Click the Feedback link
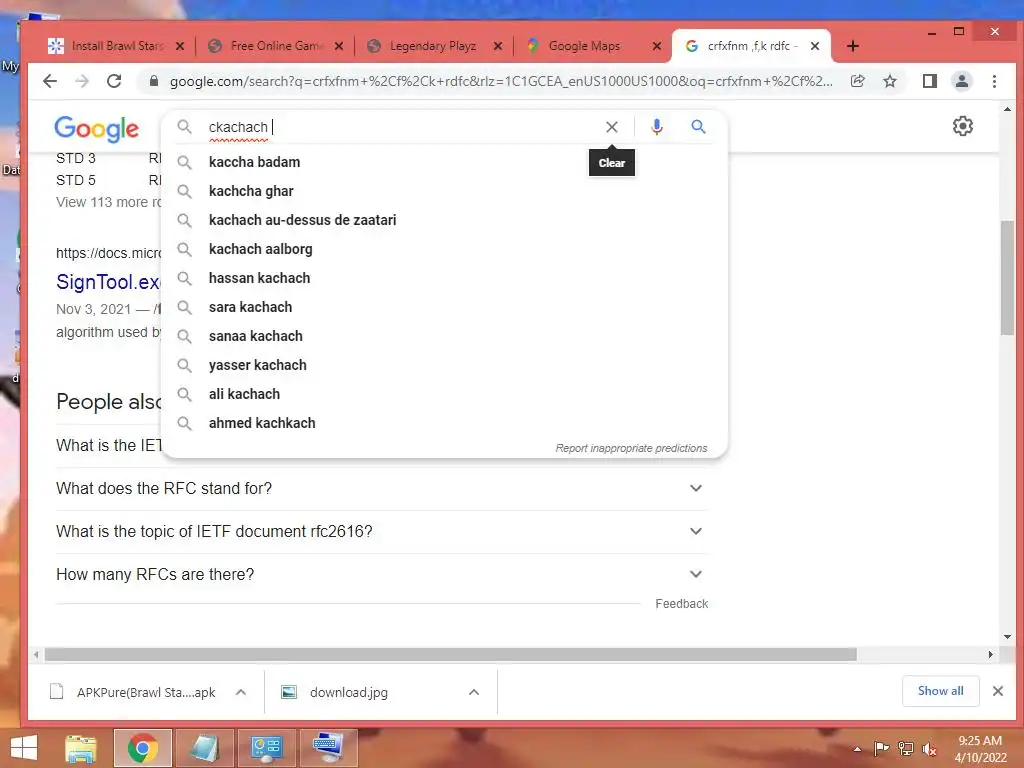 [x=681, y=604]
